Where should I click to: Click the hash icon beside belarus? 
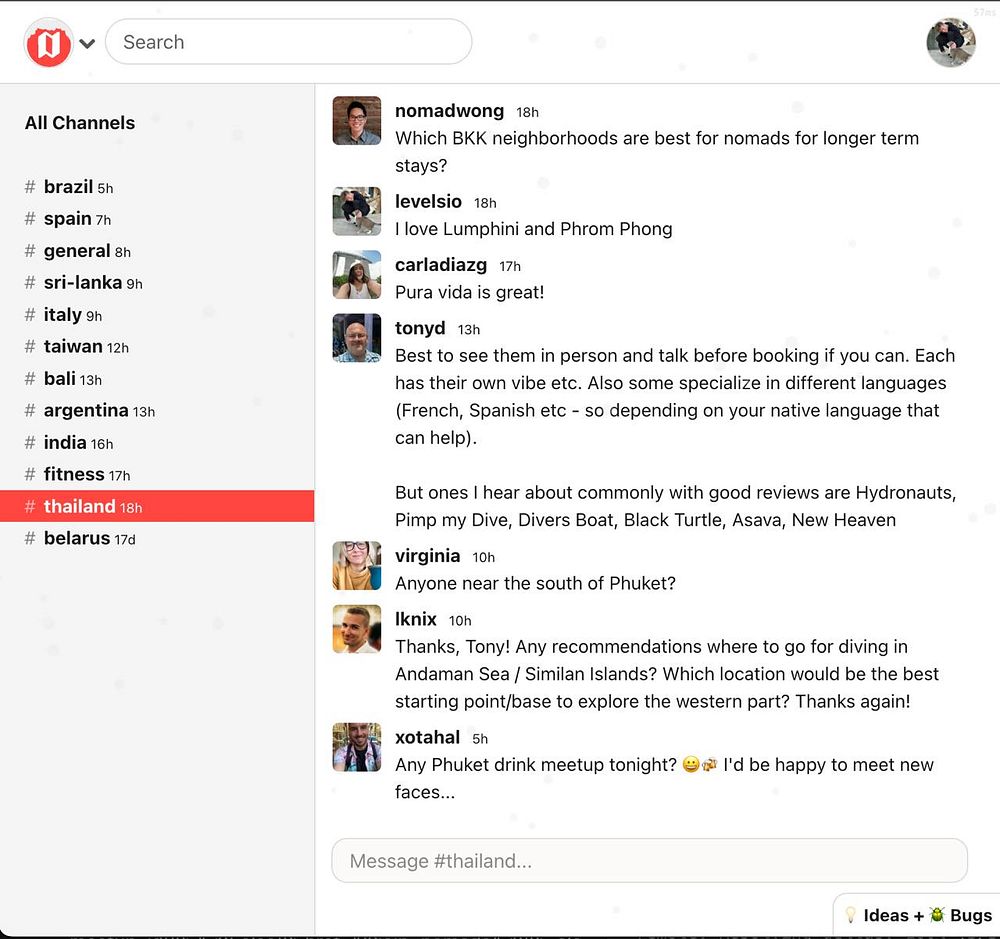pos(29,538)
